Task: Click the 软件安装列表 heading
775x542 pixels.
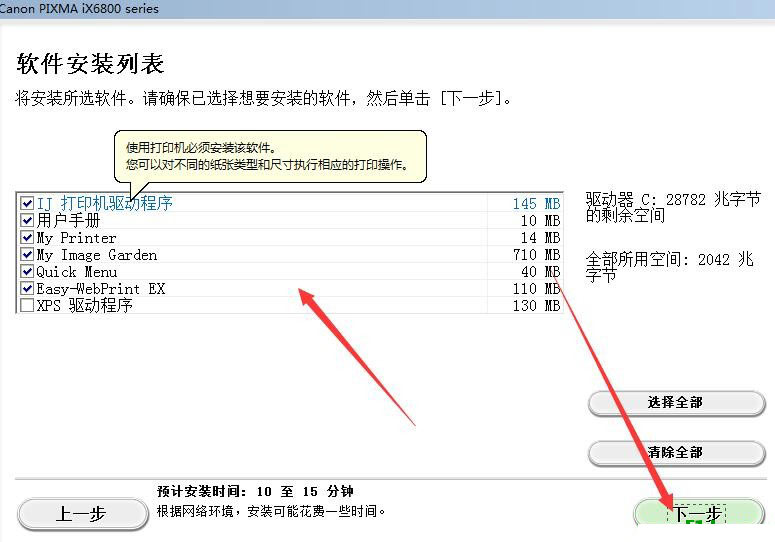Action: point(90,64)
